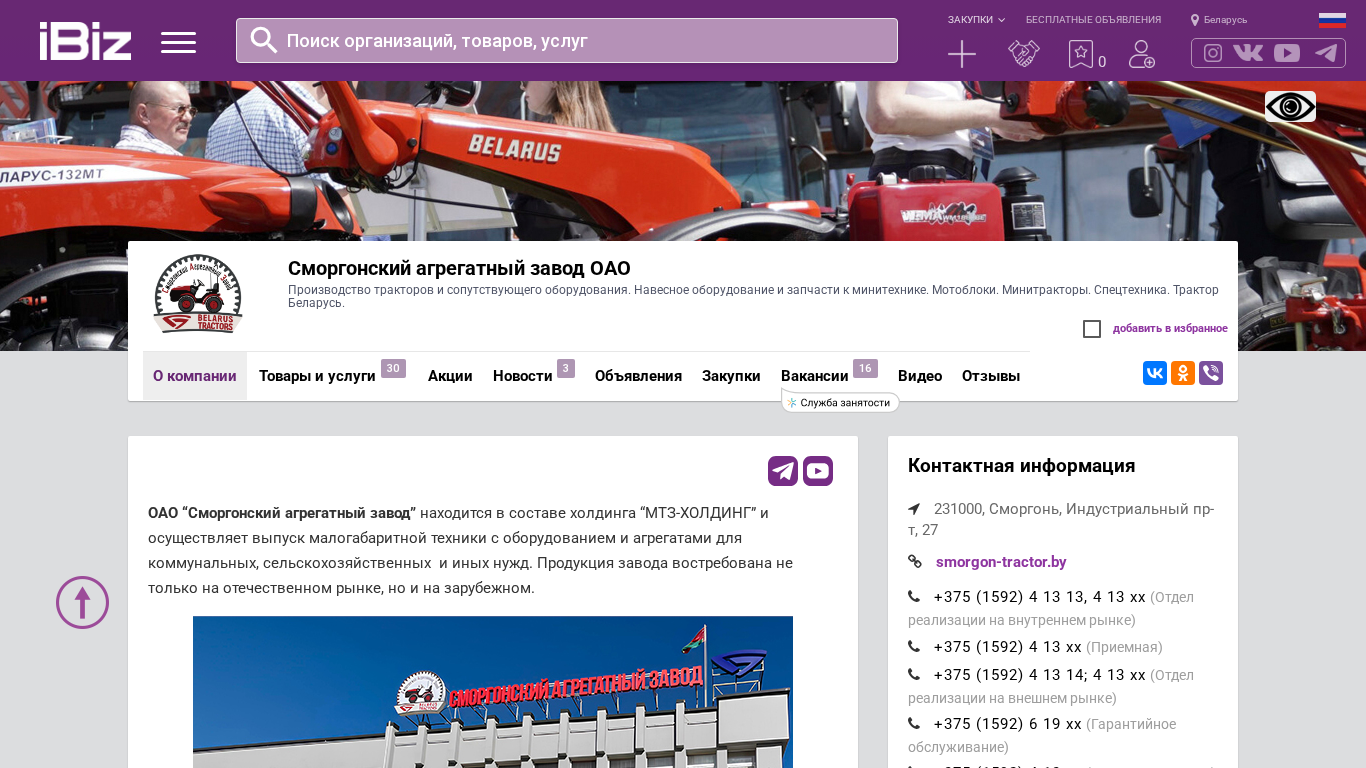Choose the Беларусь location selector
The width and height of the screenshot is (1366, 768).
coord(1219,20)
